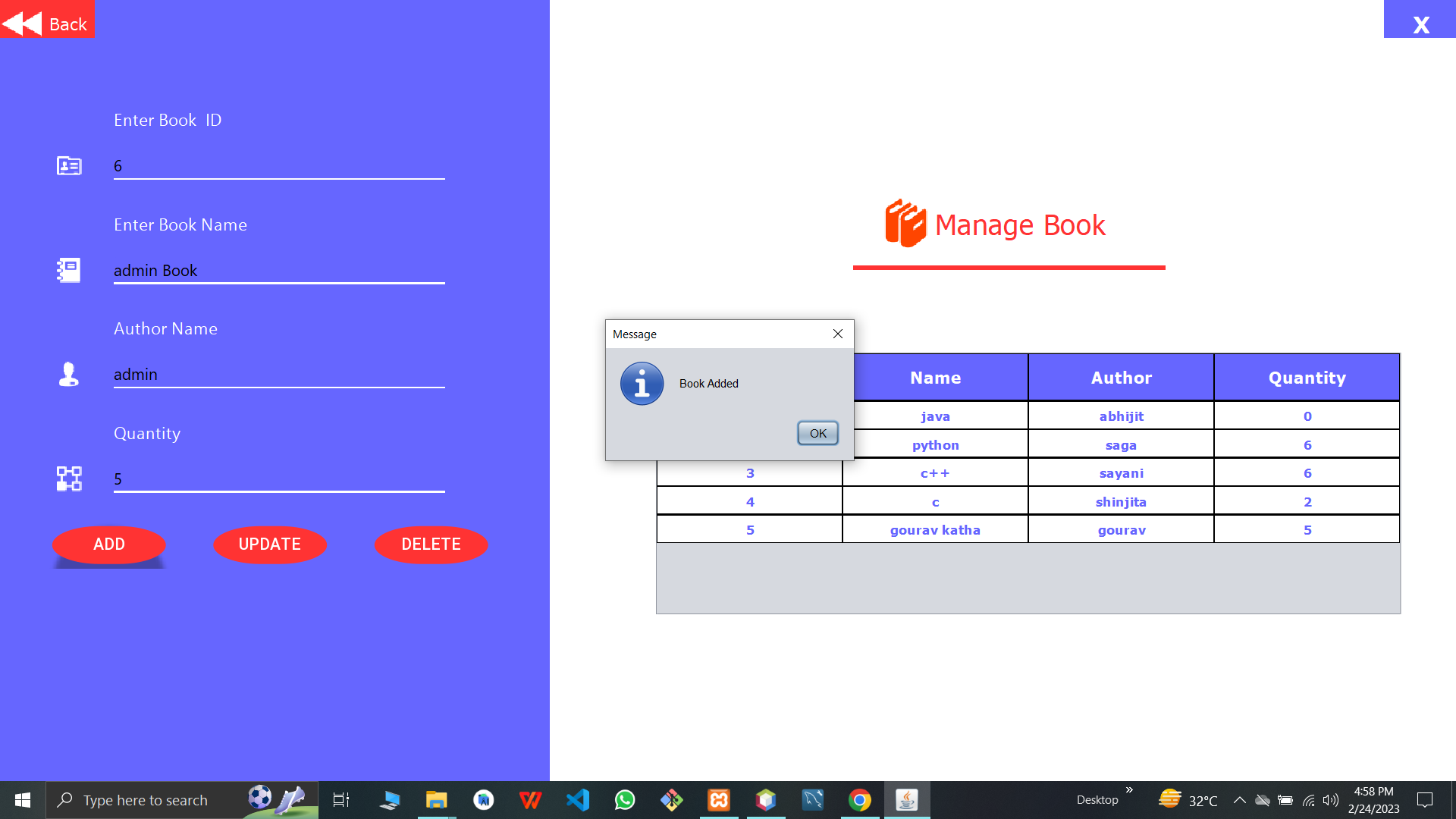Focus the Book Name field containing admin Book

[279, 271]
